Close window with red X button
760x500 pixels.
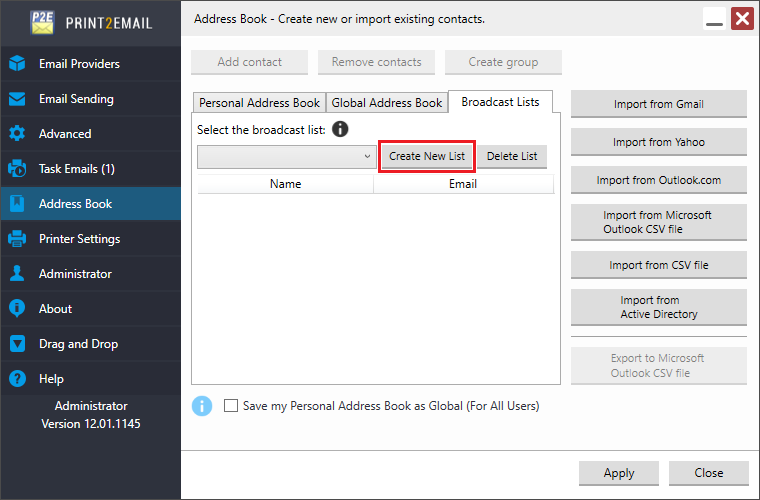[x=743, y=19]
